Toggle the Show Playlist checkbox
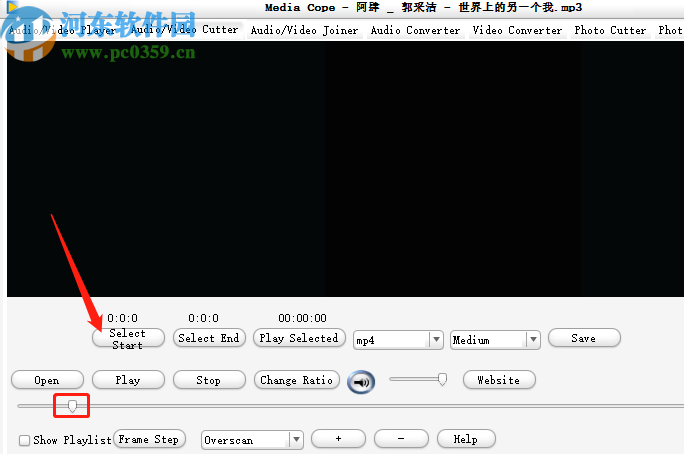Image resolution: width=684 pixels, height=454 pixels. 24,440
